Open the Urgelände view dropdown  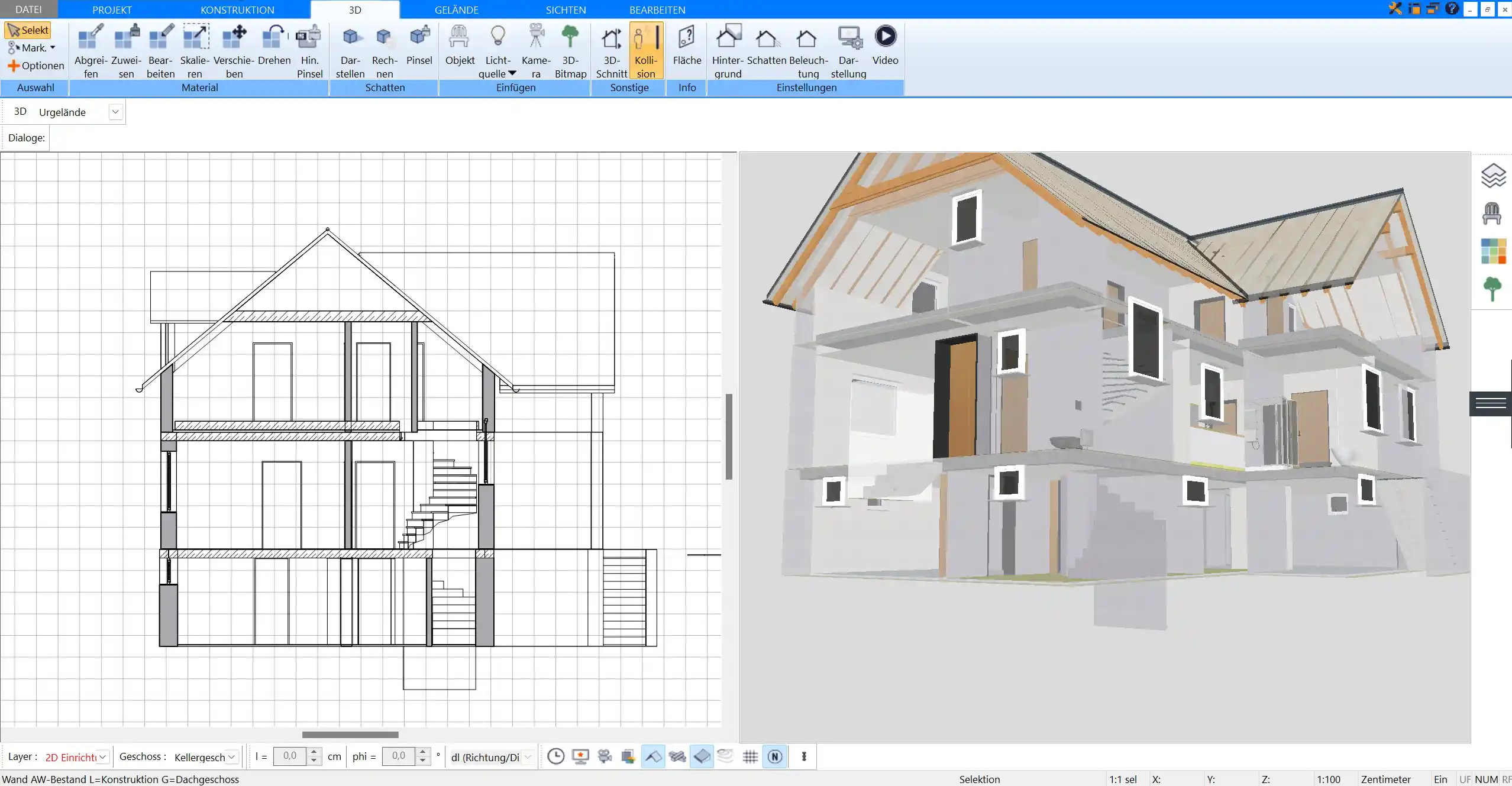pyautogui.click(x=115, y=112)
